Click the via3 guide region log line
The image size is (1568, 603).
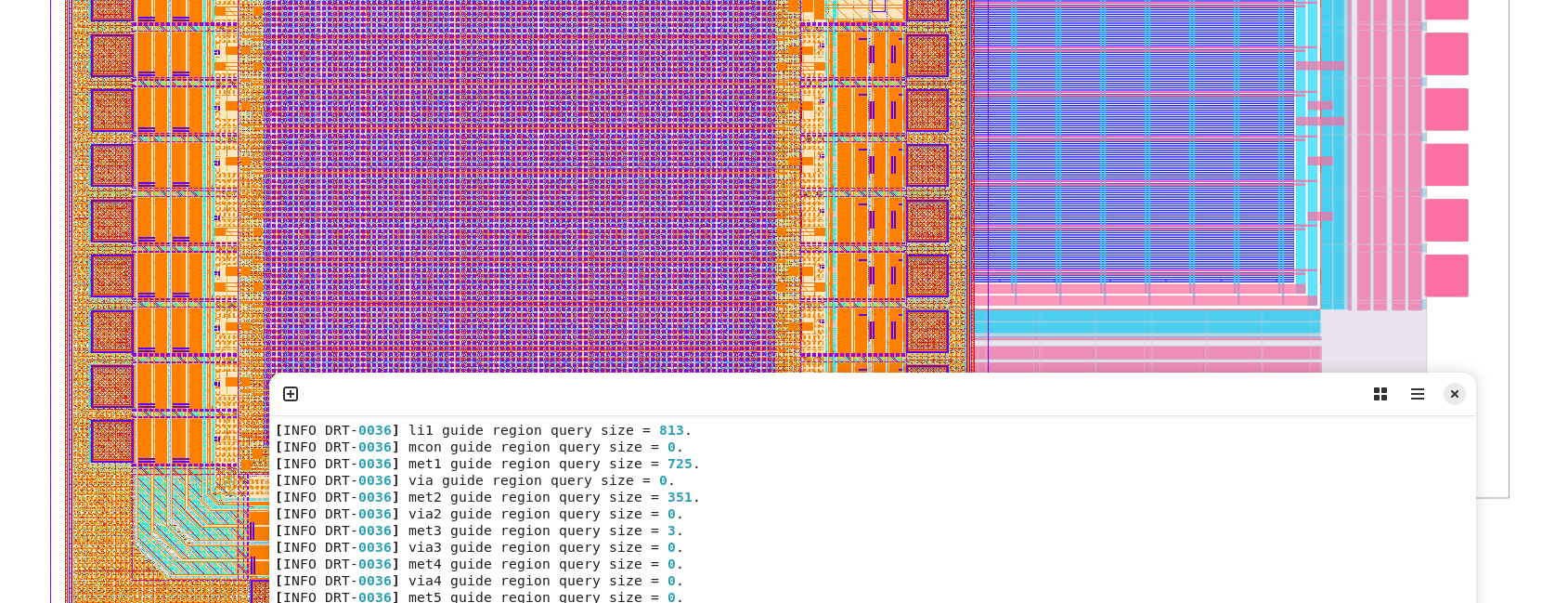tap(479, 547)
